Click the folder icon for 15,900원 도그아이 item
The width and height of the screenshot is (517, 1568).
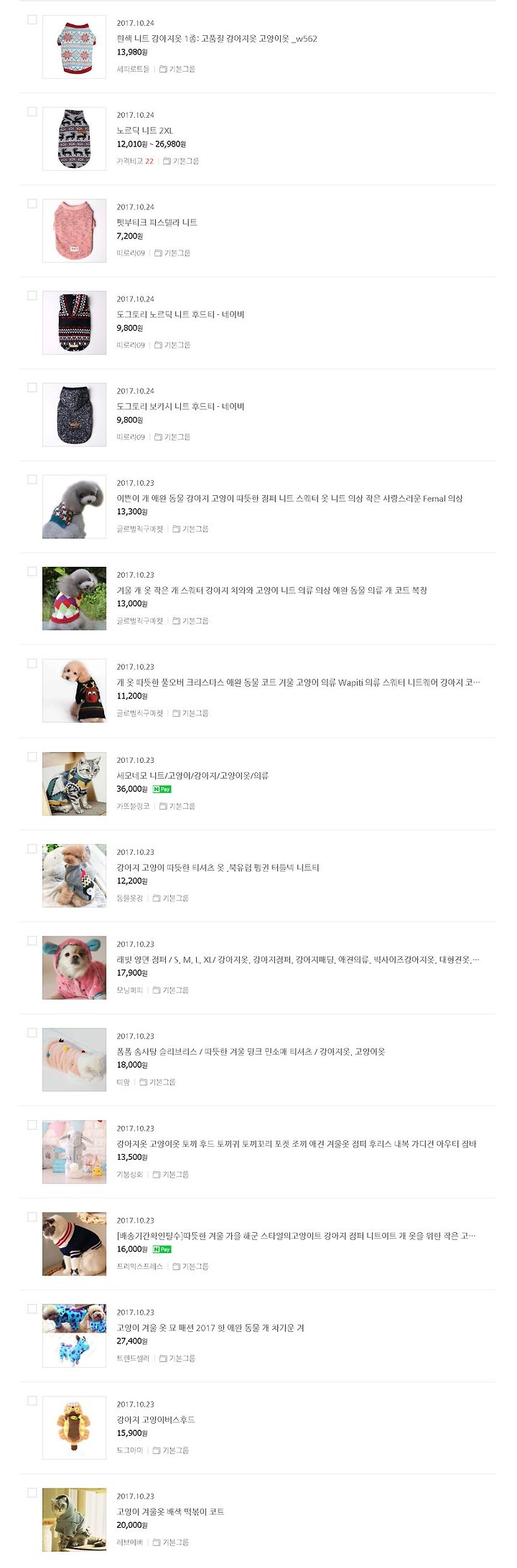(x=157, y=1450)
